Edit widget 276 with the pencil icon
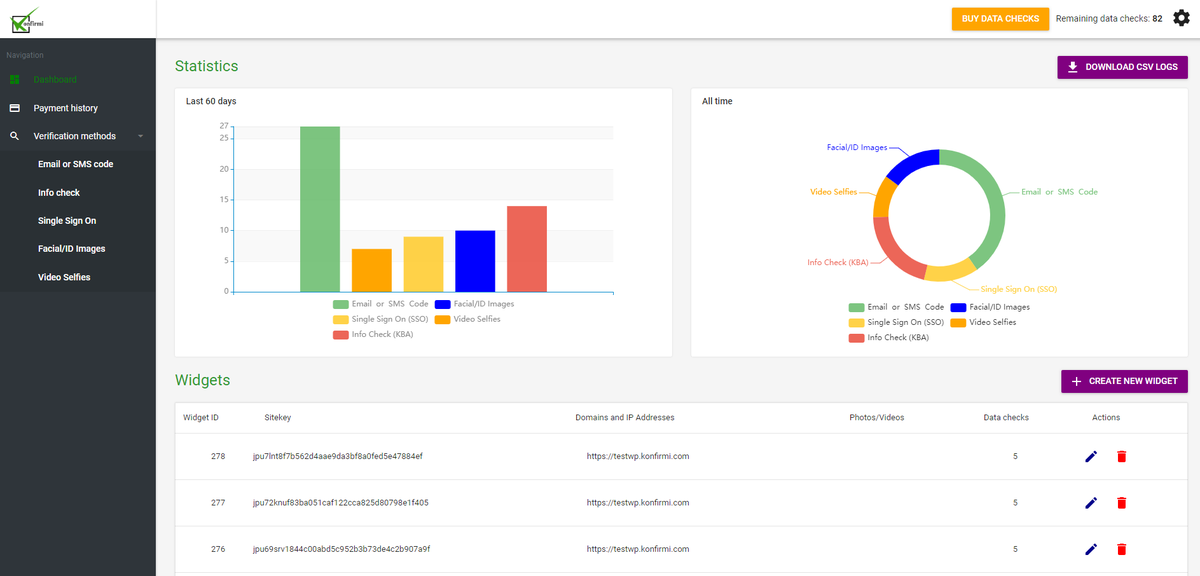This screenshot has width=1200, height=576. pyautogui.click(x=1091, y=549)
